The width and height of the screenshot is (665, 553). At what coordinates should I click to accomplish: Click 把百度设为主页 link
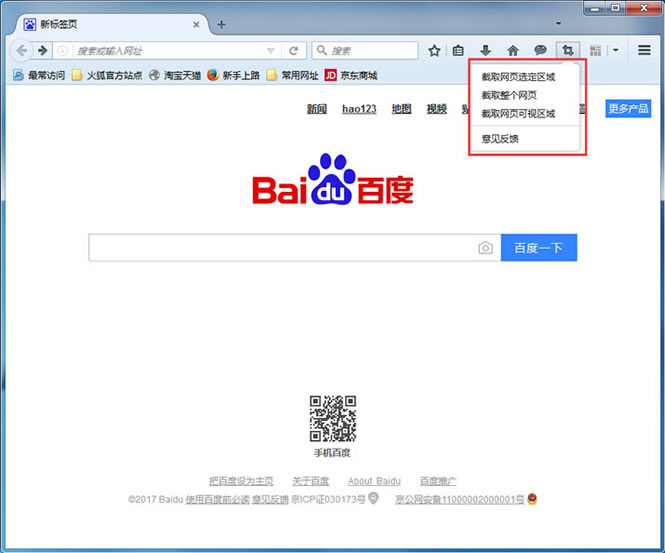tap(241, 481)
